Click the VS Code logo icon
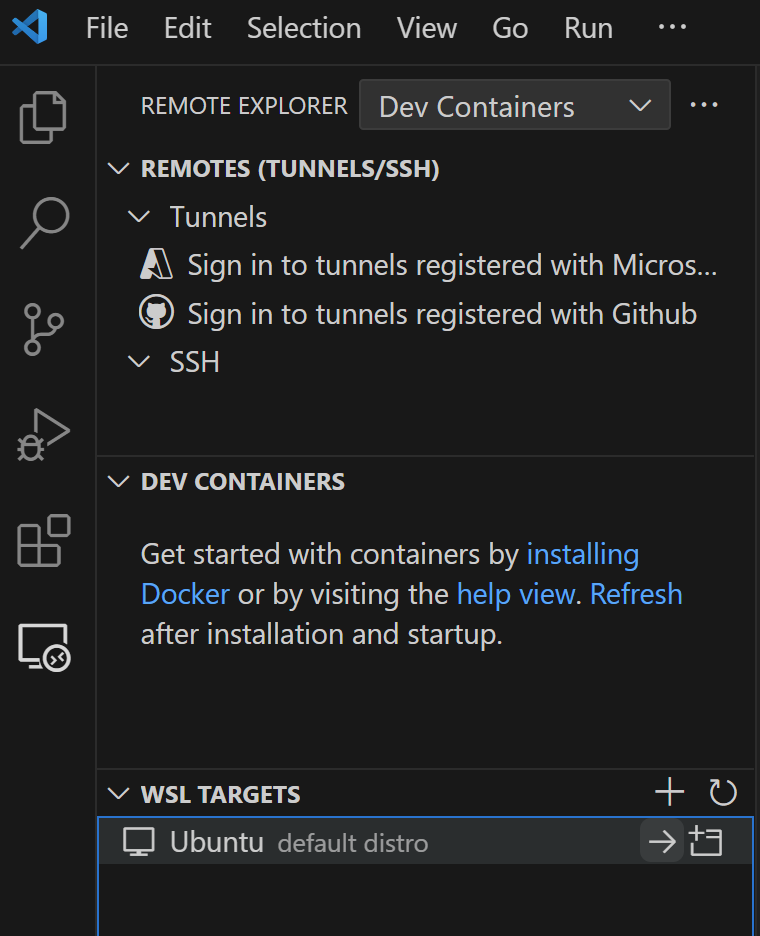Viewport: 760px width, 936px height. coord(30,27)
